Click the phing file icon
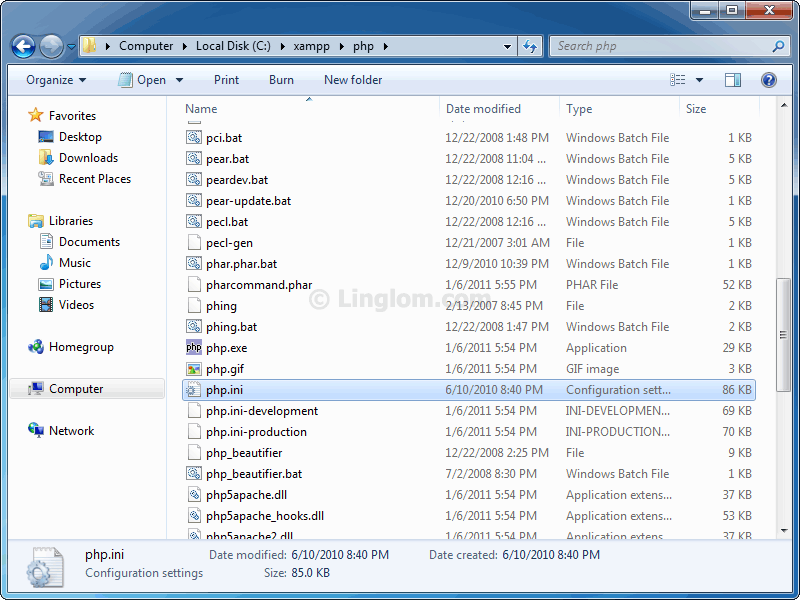Screen dimensions: 800x600 coord(194,306)
